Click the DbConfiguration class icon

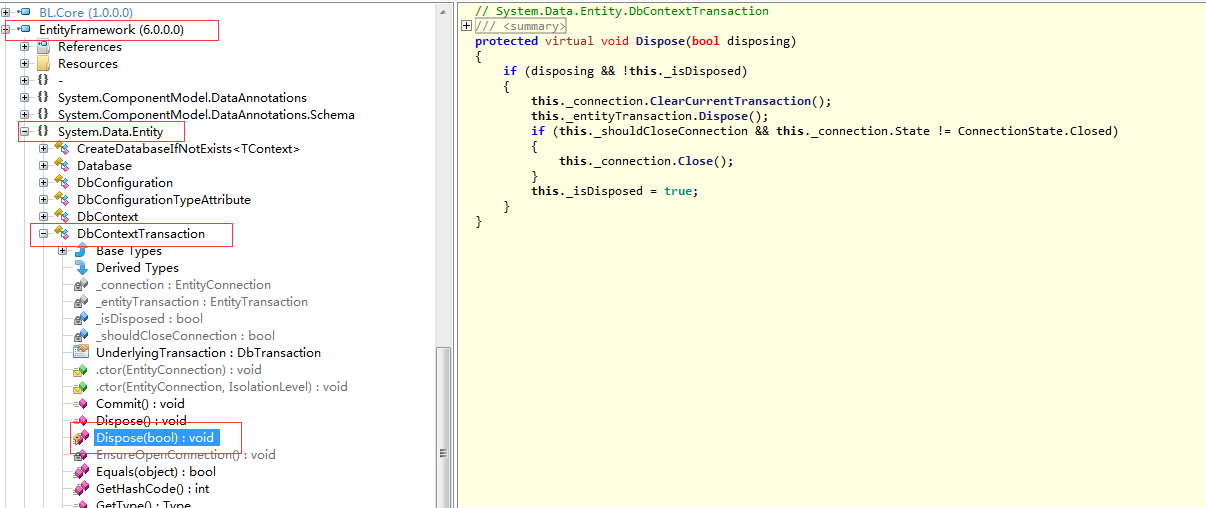click(62, 183)
